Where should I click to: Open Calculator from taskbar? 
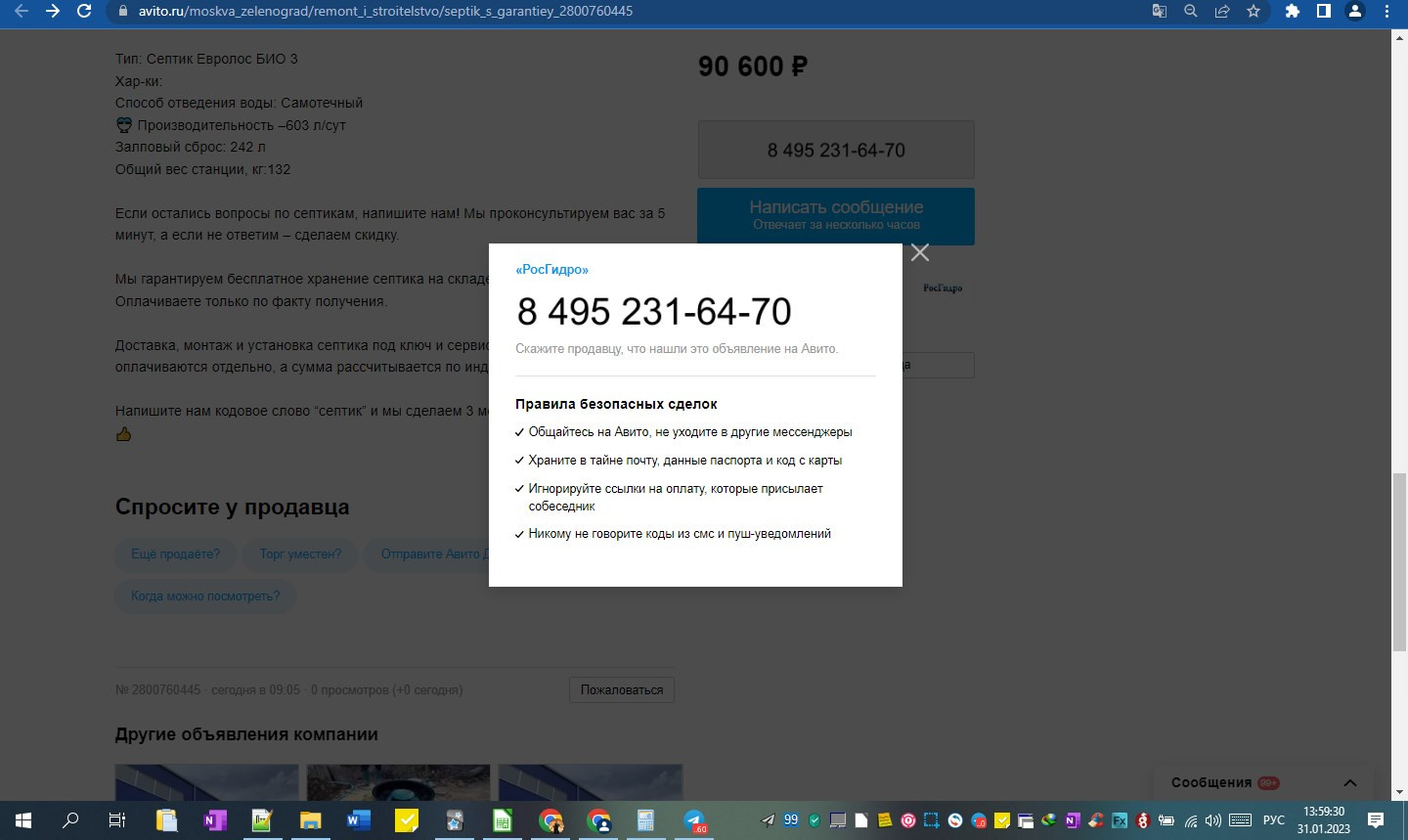[646, 820]
